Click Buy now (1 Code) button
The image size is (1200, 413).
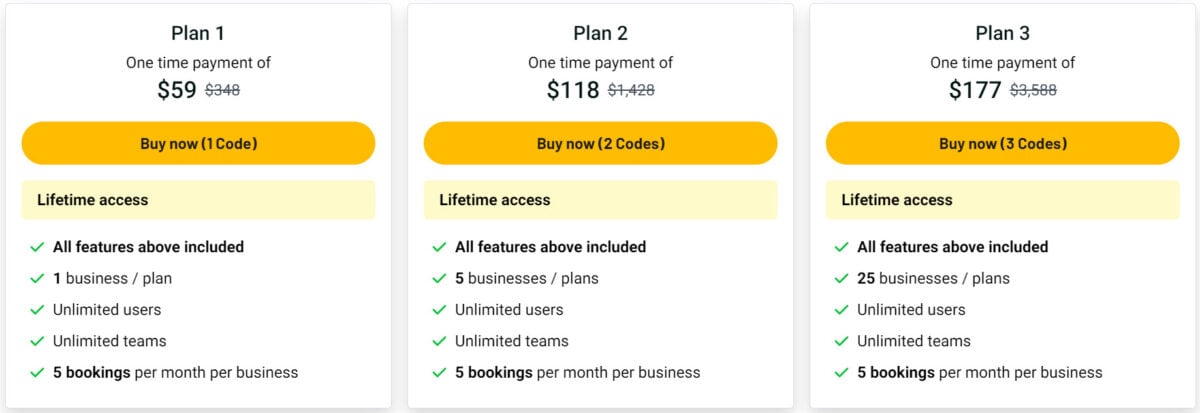tap(198, 143)
